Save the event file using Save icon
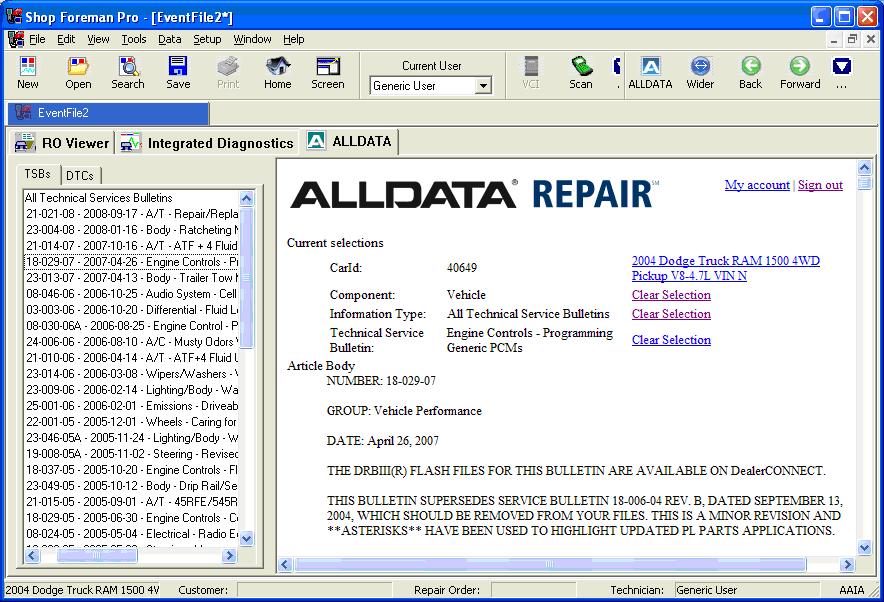This screenshot has width=884, height=602. tap(178, 72)
